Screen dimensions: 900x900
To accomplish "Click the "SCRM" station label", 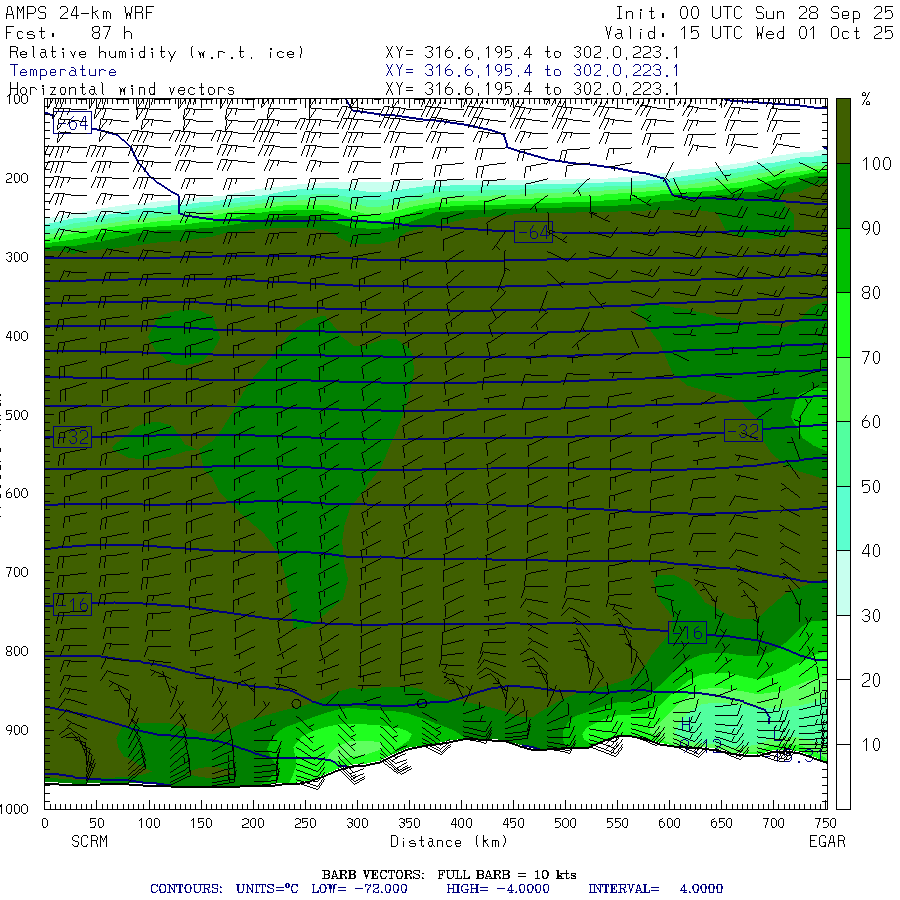I will pyautogui.click(x=89, y=841).
